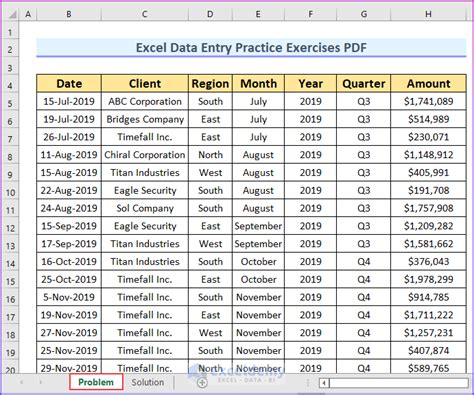474x395 pixels.
Task: Click the amount '$405,991'
Action: [428, 173]
